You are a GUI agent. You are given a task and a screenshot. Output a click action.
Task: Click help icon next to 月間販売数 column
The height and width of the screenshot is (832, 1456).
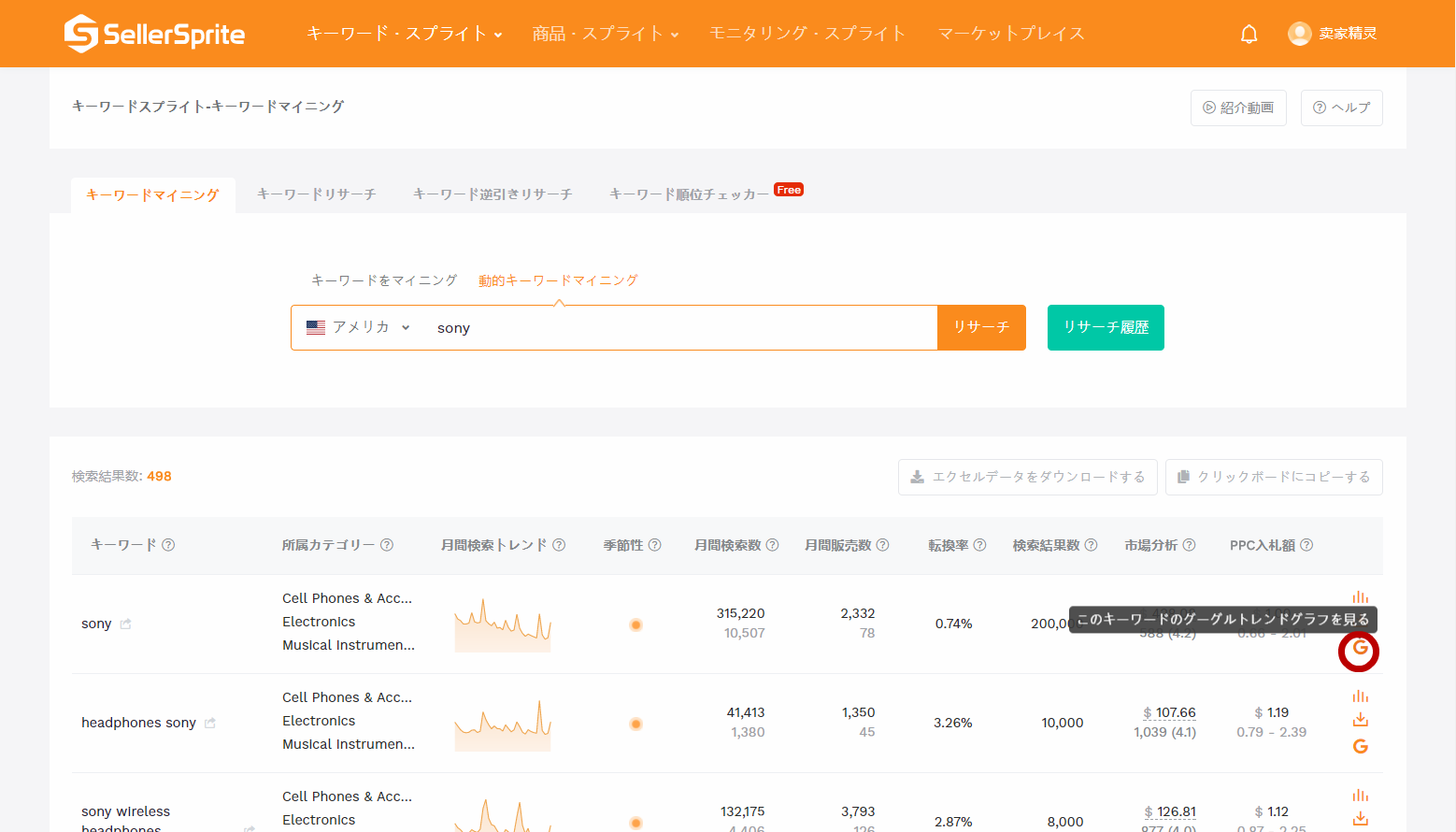[x=882, y=545]
